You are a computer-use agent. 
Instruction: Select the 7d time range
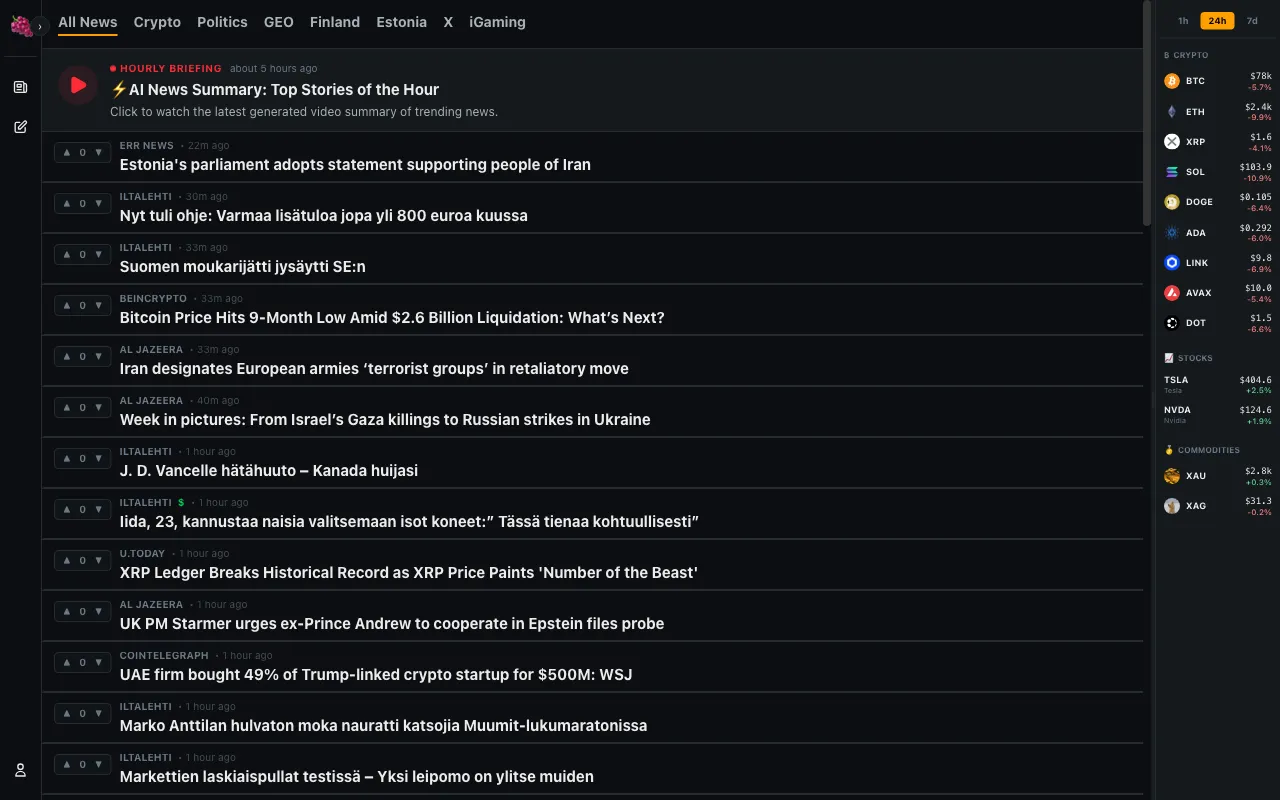pos(1252,21)
